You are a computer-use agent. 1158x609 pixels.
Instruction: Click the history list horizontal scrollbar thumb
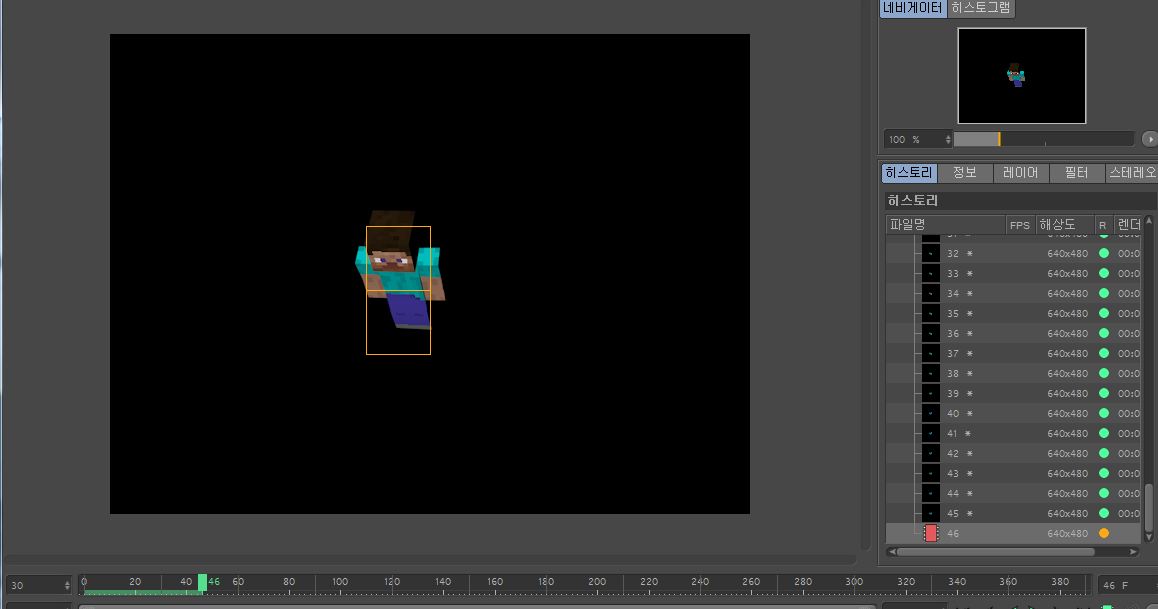click(x=996, y=551)
